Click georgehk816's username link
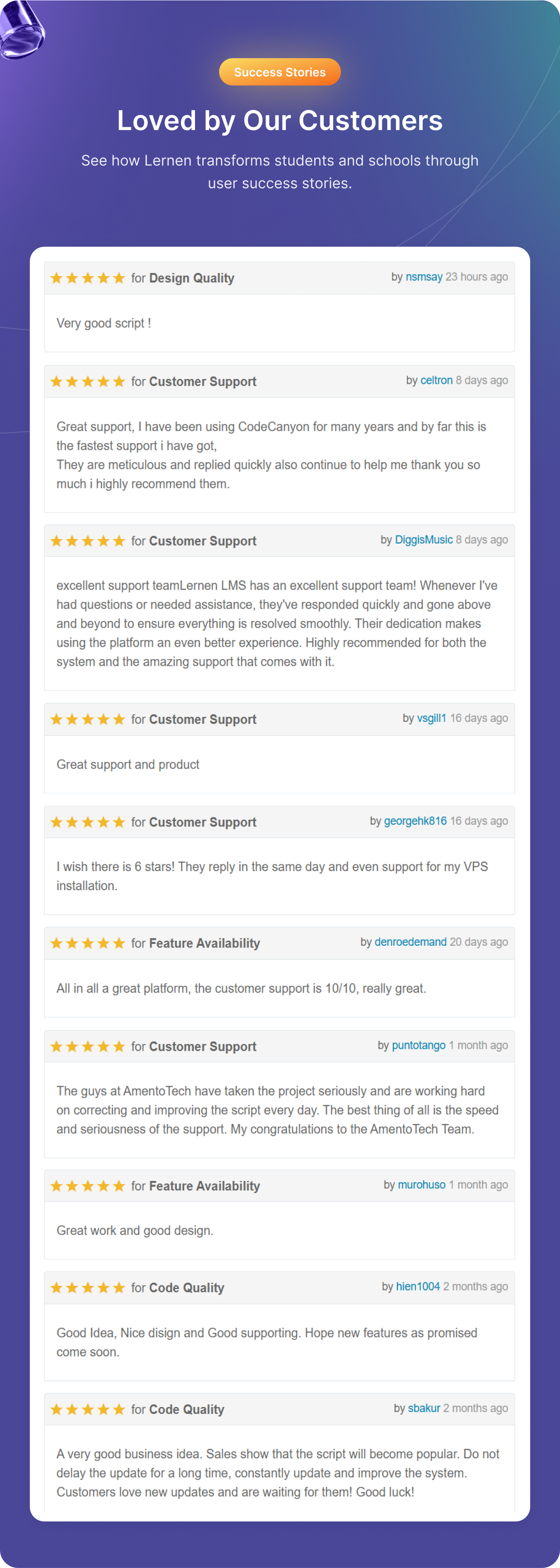This screenshot has width=560, height=1568. (415, 821)
